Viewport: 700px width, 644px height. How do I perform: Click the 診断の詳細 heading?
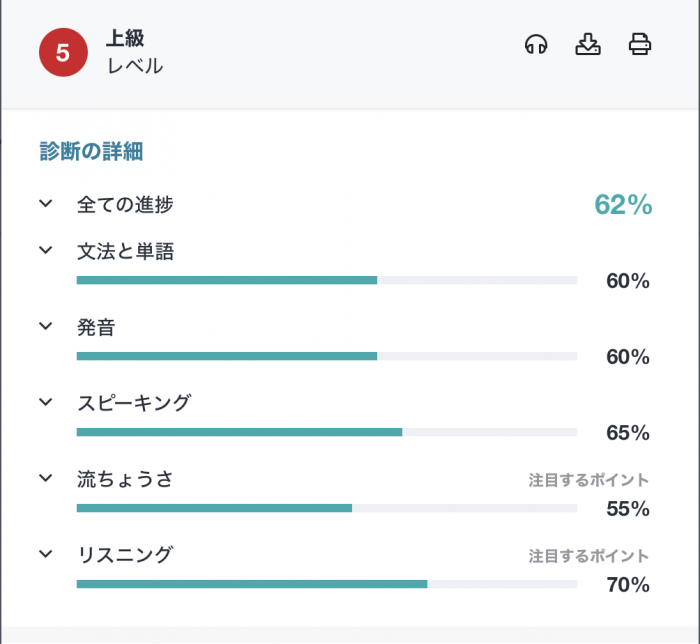pyautogui.click(x=91, y=152)
